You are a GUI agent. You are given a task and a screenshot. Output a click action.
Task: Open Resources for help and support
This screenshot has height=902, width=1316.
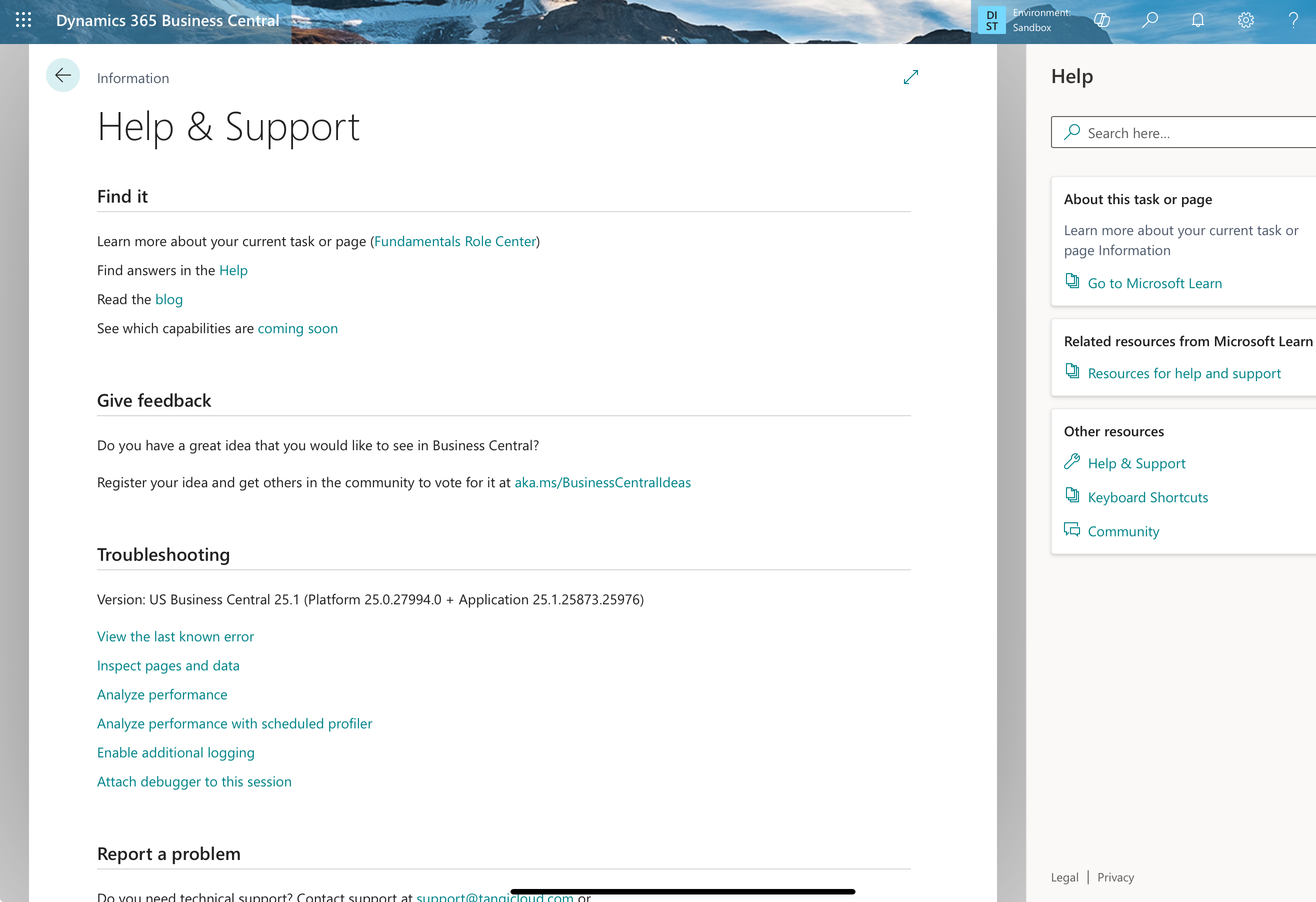tap(1183, 373)
